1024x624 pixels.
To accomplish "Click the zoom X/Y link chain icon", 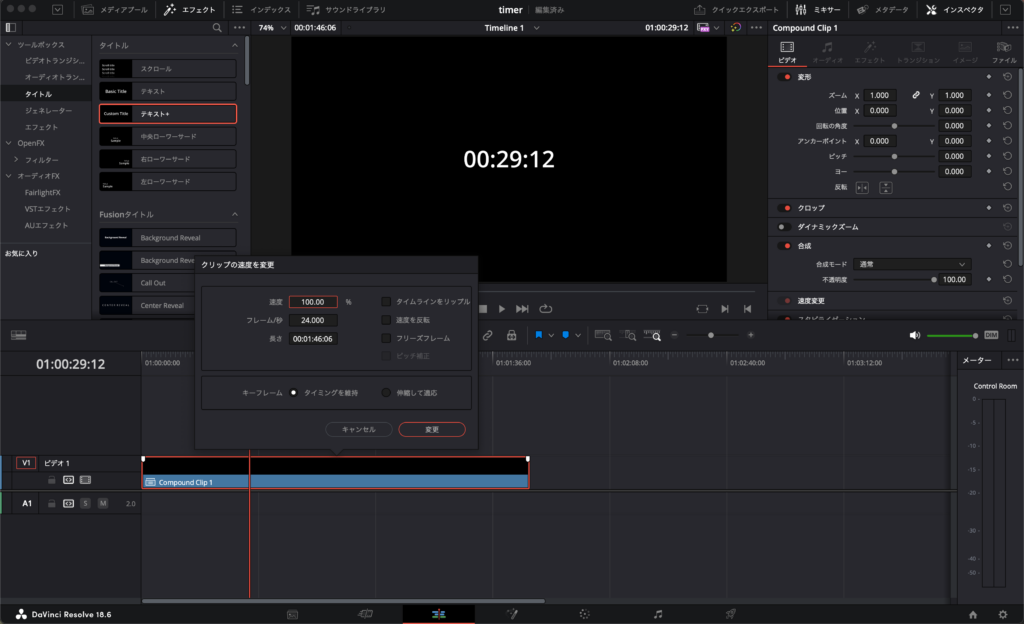I will coord(915,95).
